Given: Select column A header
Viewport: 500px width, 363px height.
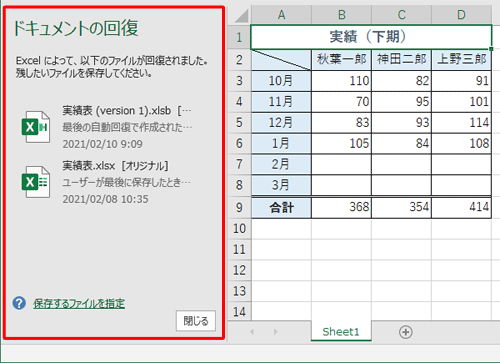Looking at the screenshot, I should click(281, 15).
